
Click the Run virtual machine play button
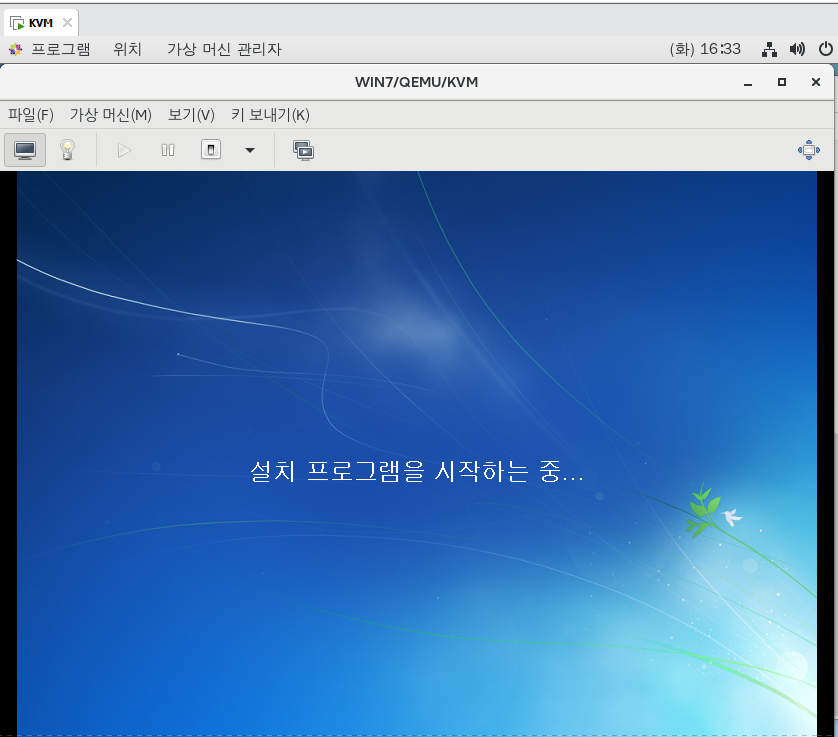(124, 150)
